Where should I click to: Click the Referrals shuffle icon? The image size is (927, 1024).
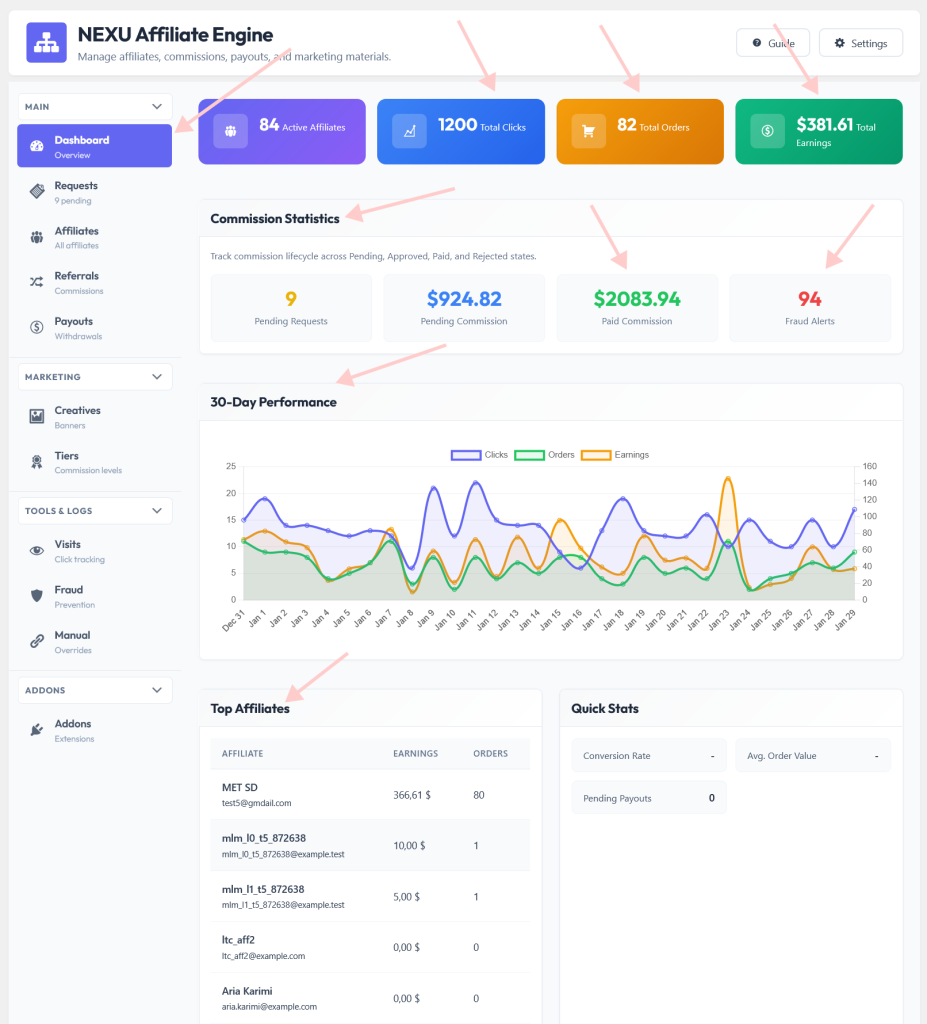click(37, 282)
